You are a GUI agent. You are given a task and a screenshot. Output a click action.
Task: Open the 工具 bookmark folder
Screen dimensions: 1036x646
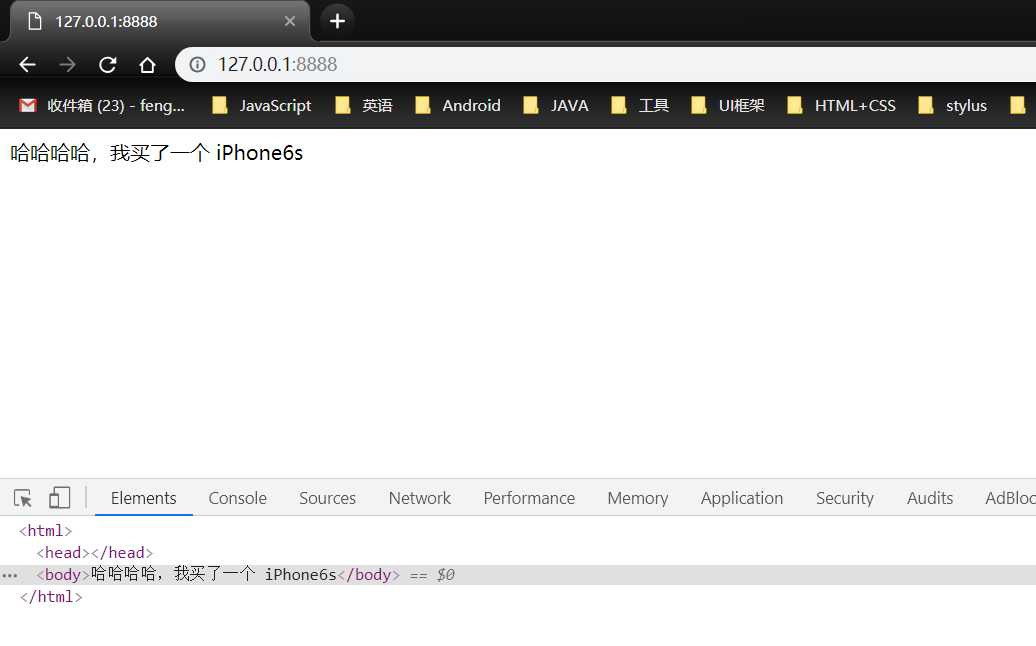(640, 106)
